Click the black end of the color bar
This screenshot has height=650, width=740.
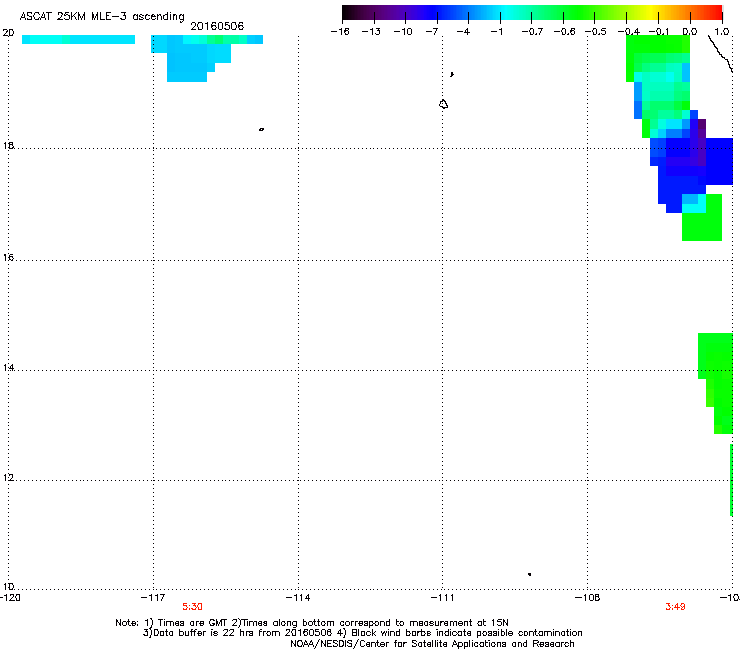tap(348, 12)
